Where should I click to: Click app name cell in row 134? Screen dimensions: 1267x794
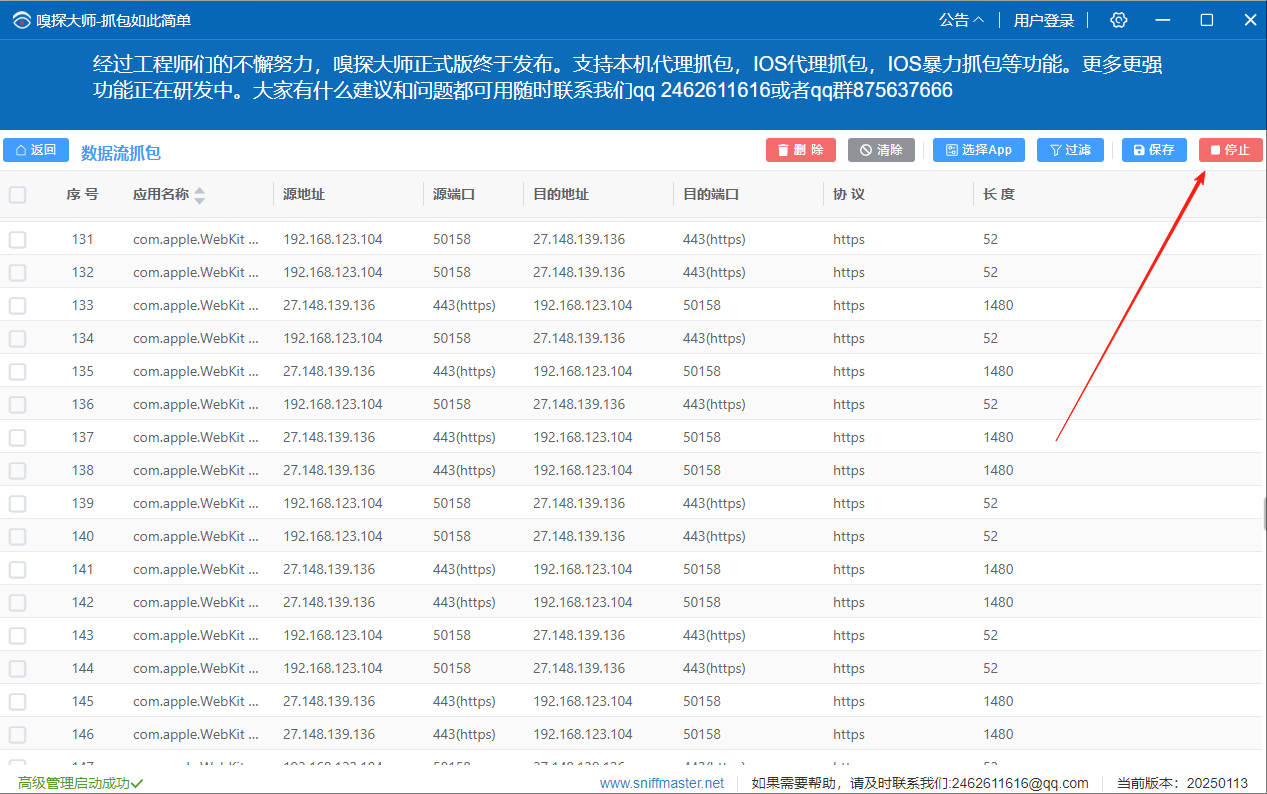(196, 339)
